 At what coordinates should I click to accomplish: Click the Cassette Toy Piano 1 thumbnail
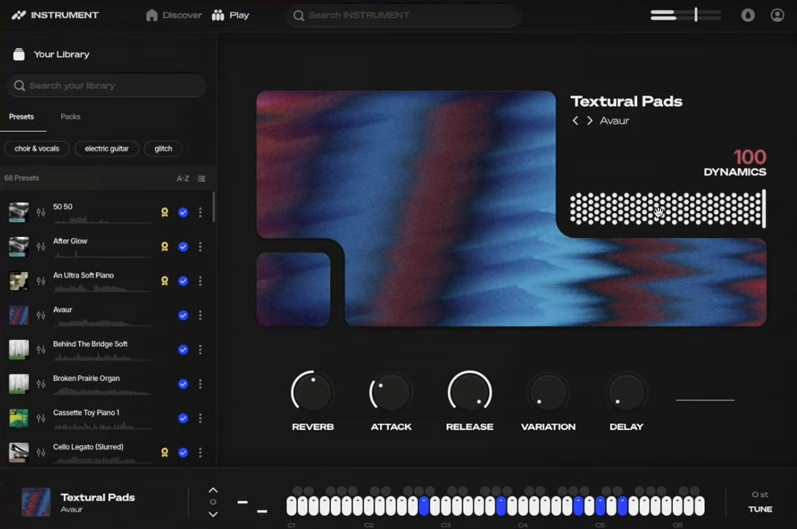[19, 418]
